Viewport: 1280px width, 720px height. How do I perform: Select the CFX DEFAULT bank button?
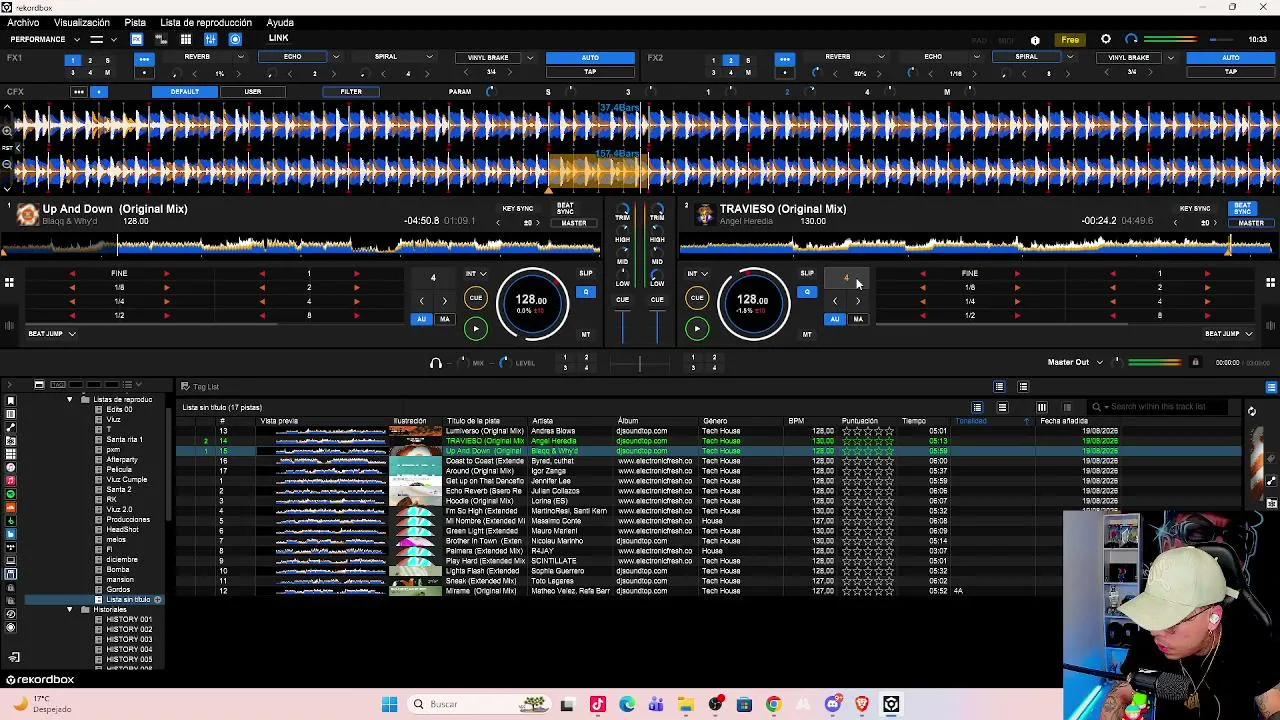click(185, 92)
